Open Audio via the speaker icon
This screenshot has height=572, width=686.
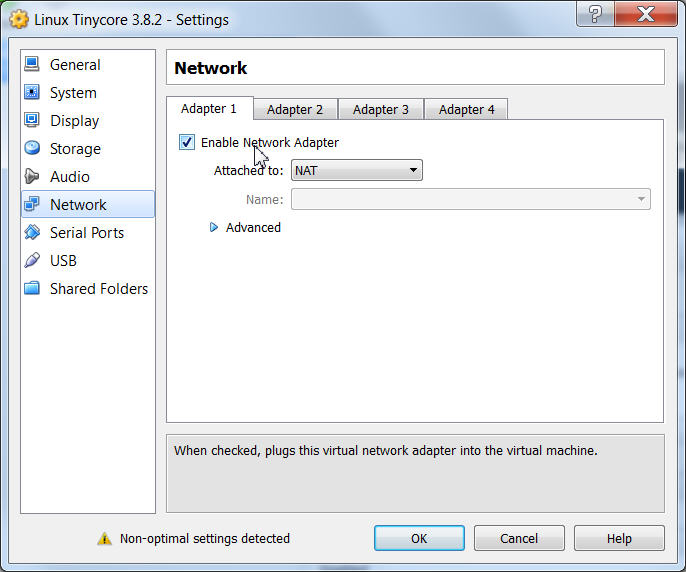click(32, 177)
